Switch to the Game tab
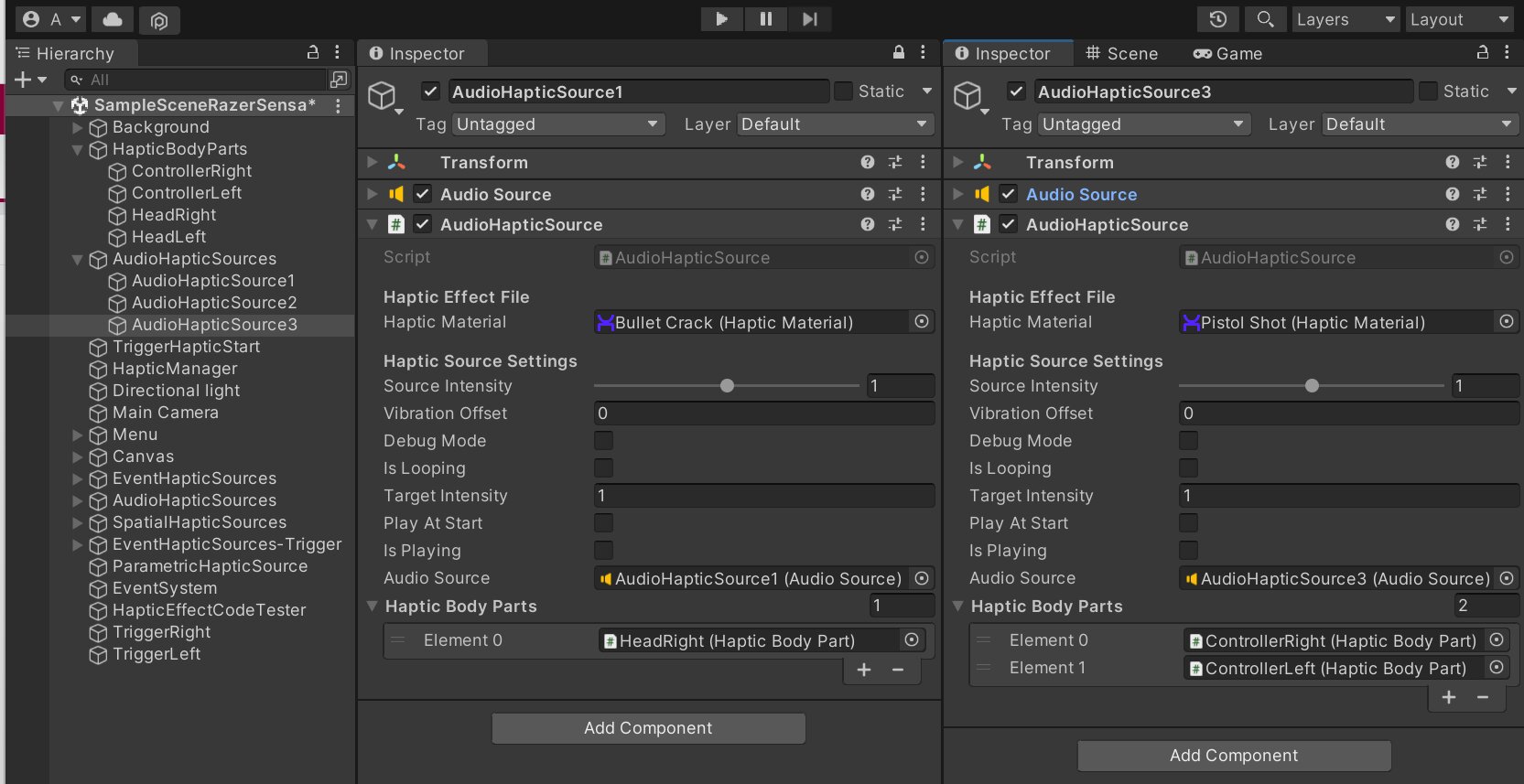The width and height of the screenshot is (1524, 784). pyautogui.click(x=1227, y=54)
